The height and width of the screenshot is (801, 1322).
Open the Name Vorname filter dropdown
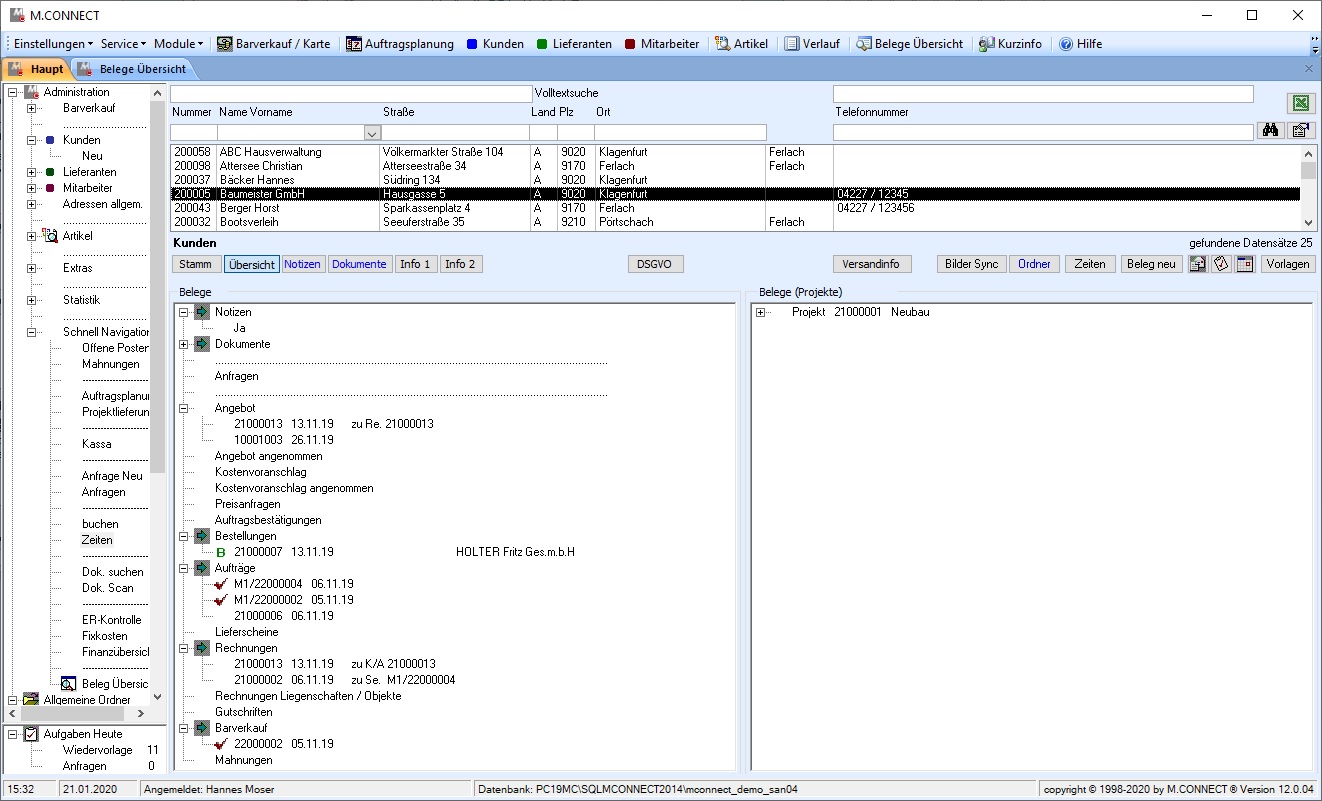tap(372, 132)
